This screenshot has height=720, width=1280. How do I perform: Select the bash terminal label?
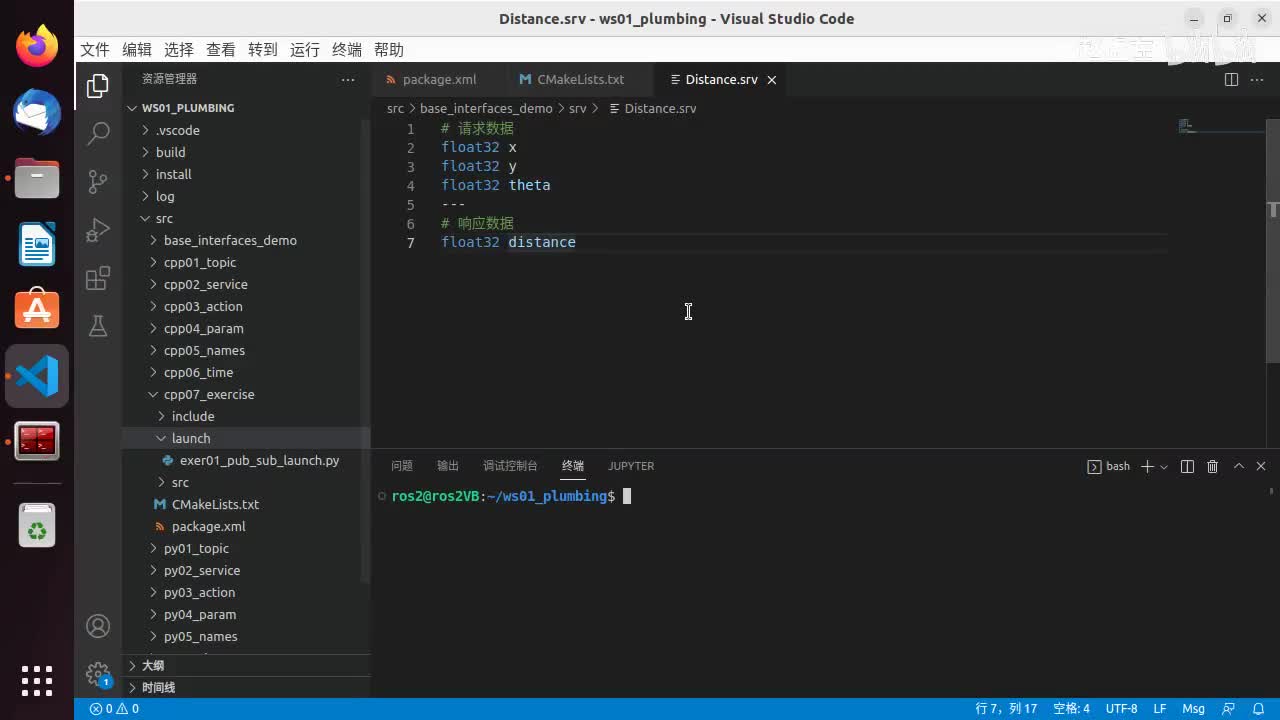(1109, 466)
